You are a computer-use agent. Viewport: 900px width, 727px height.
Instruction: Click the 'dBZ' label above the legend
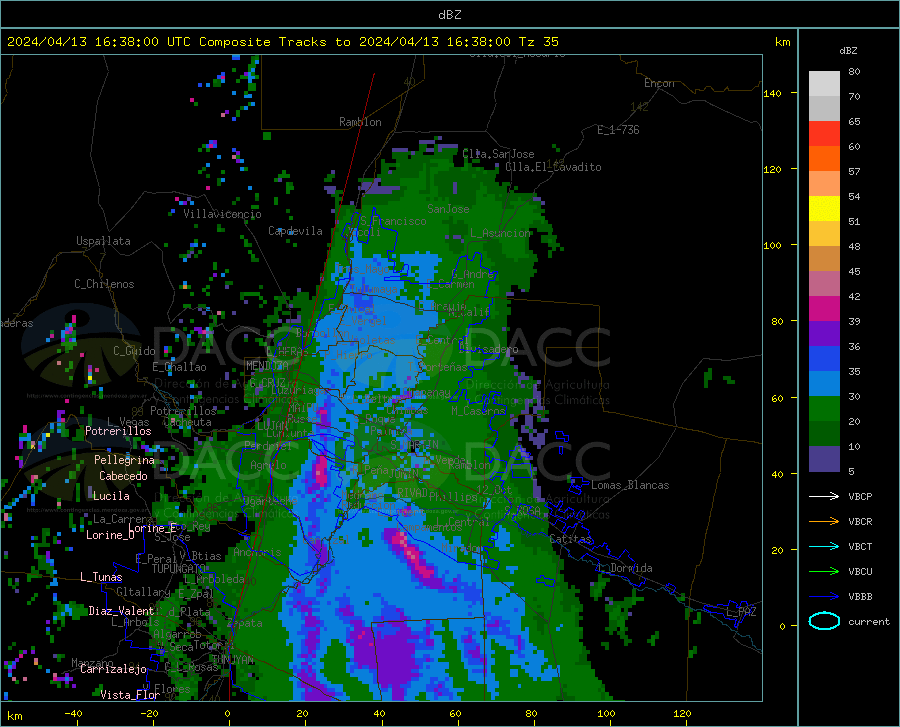point(848,51)
